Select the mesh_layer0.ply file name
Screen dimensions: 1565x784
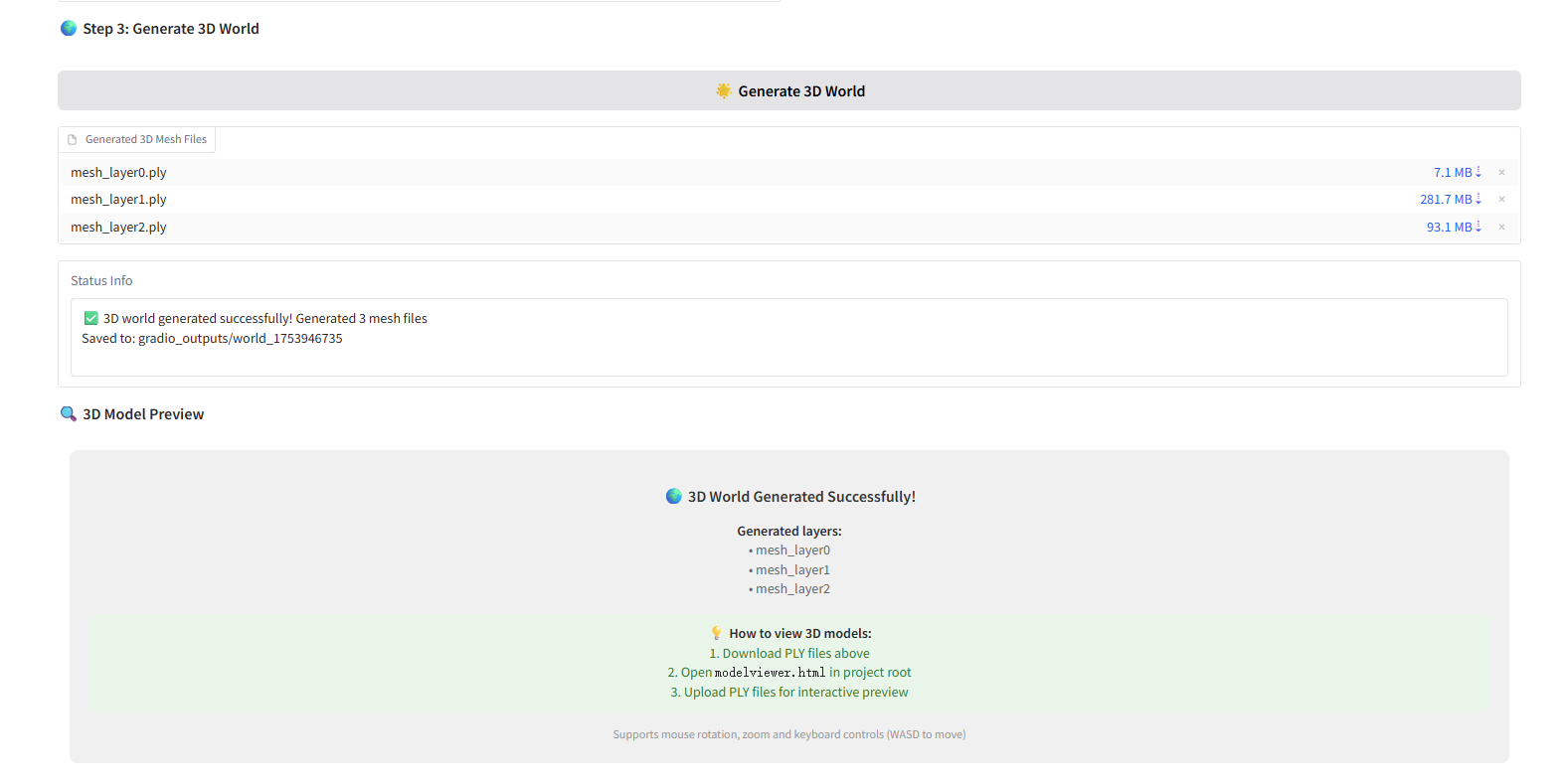118,173
